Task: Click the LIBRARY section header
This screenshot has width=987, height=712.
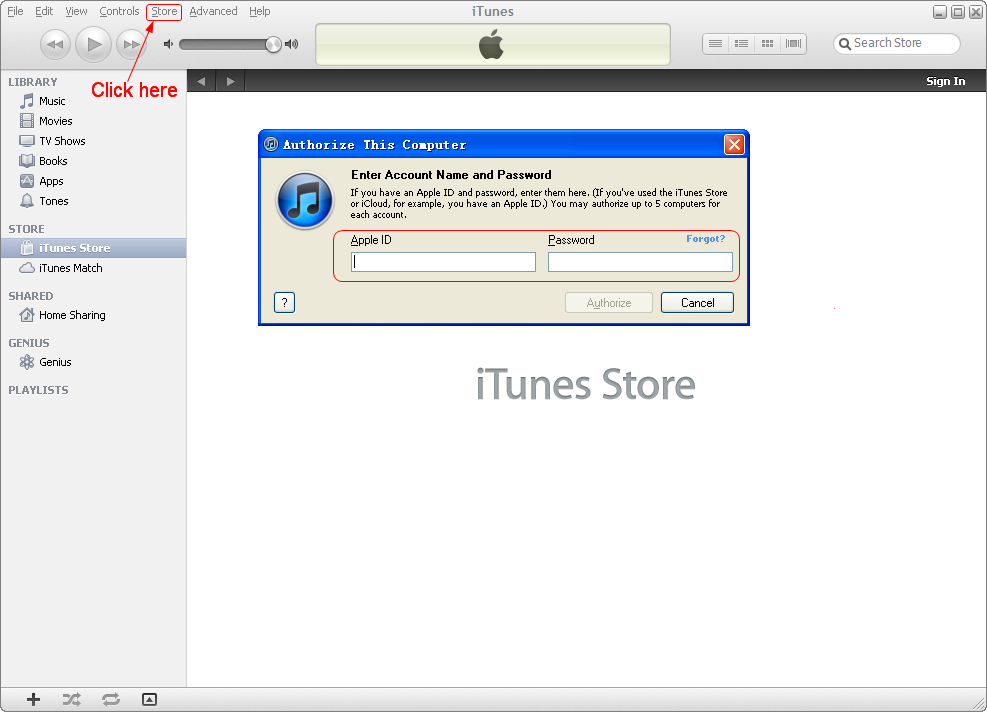Action: click(x=33, y=82)
